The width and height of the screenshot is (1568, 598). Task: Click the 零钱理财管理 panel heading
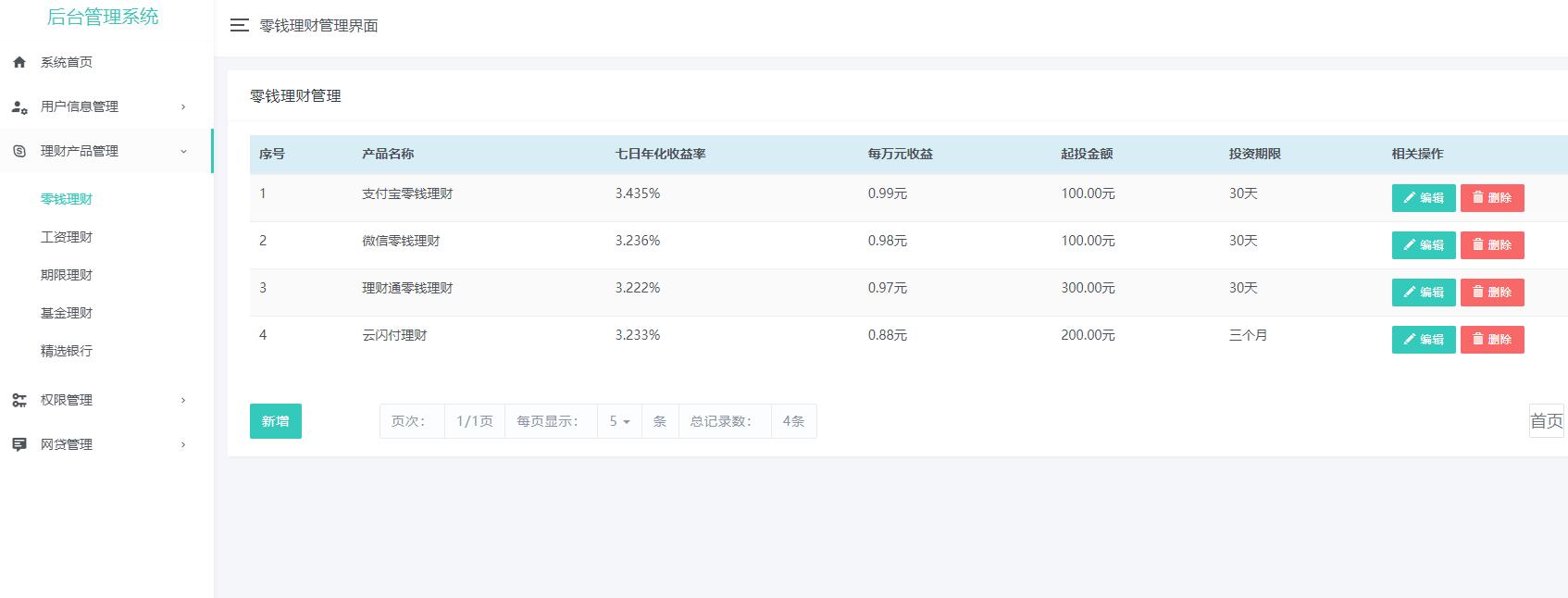coord(295,96)
